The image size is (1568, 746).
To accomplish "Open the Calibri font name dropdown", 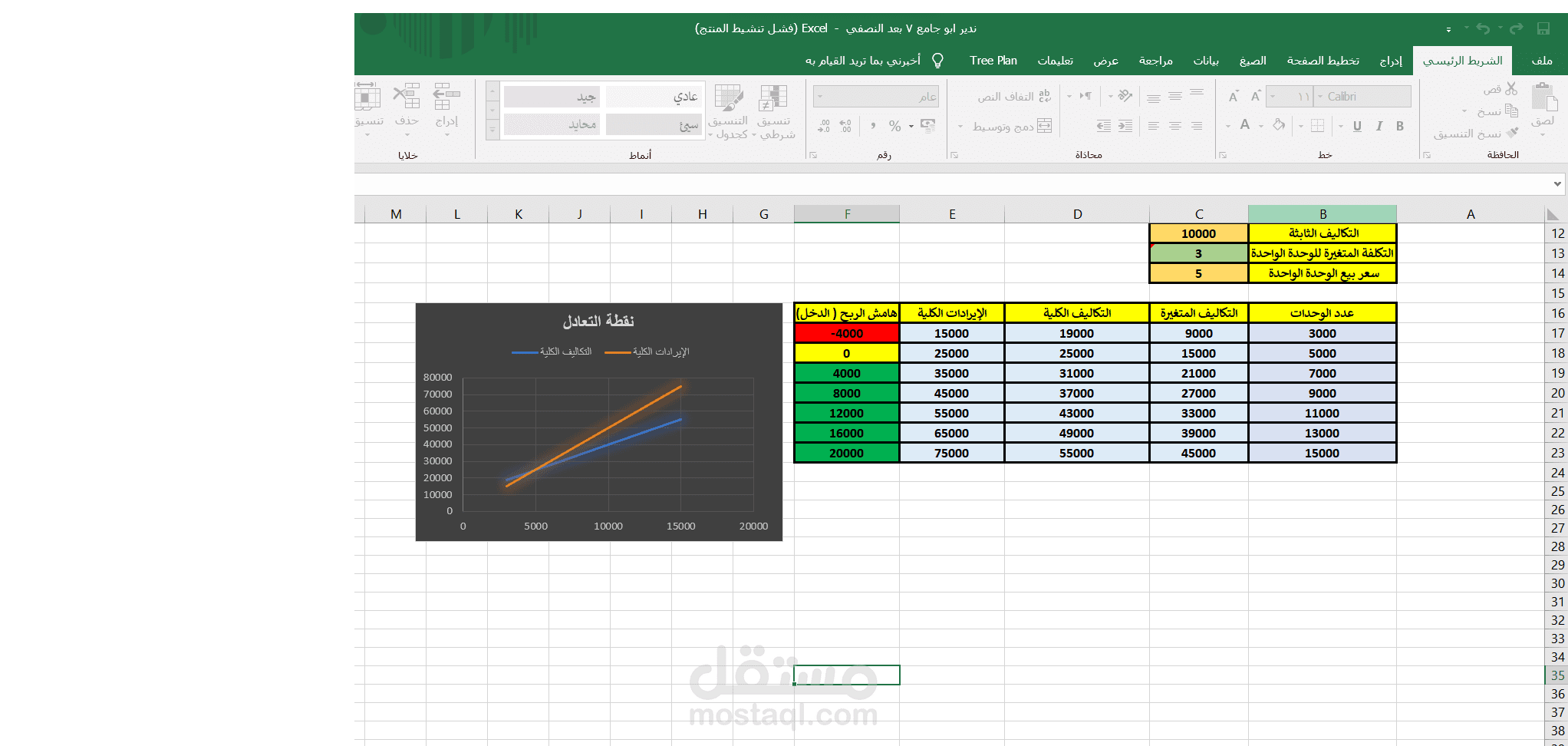I will [x=1320, y=97].
